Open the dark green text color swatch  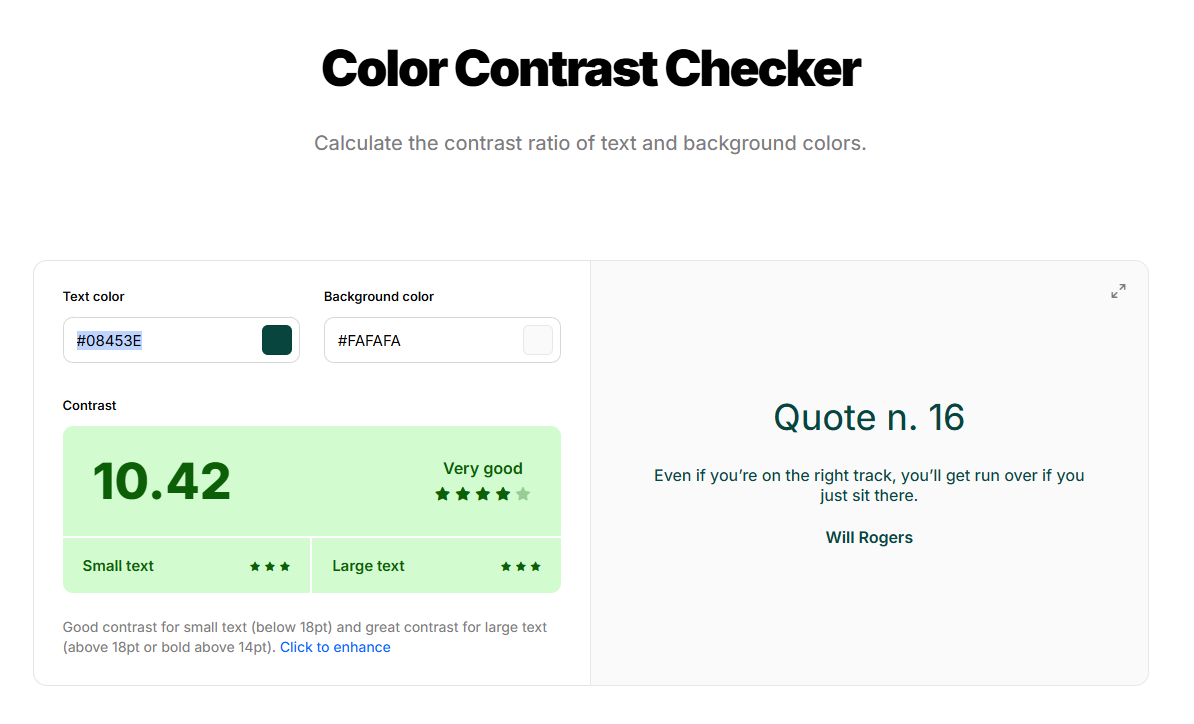coord(277,340)
